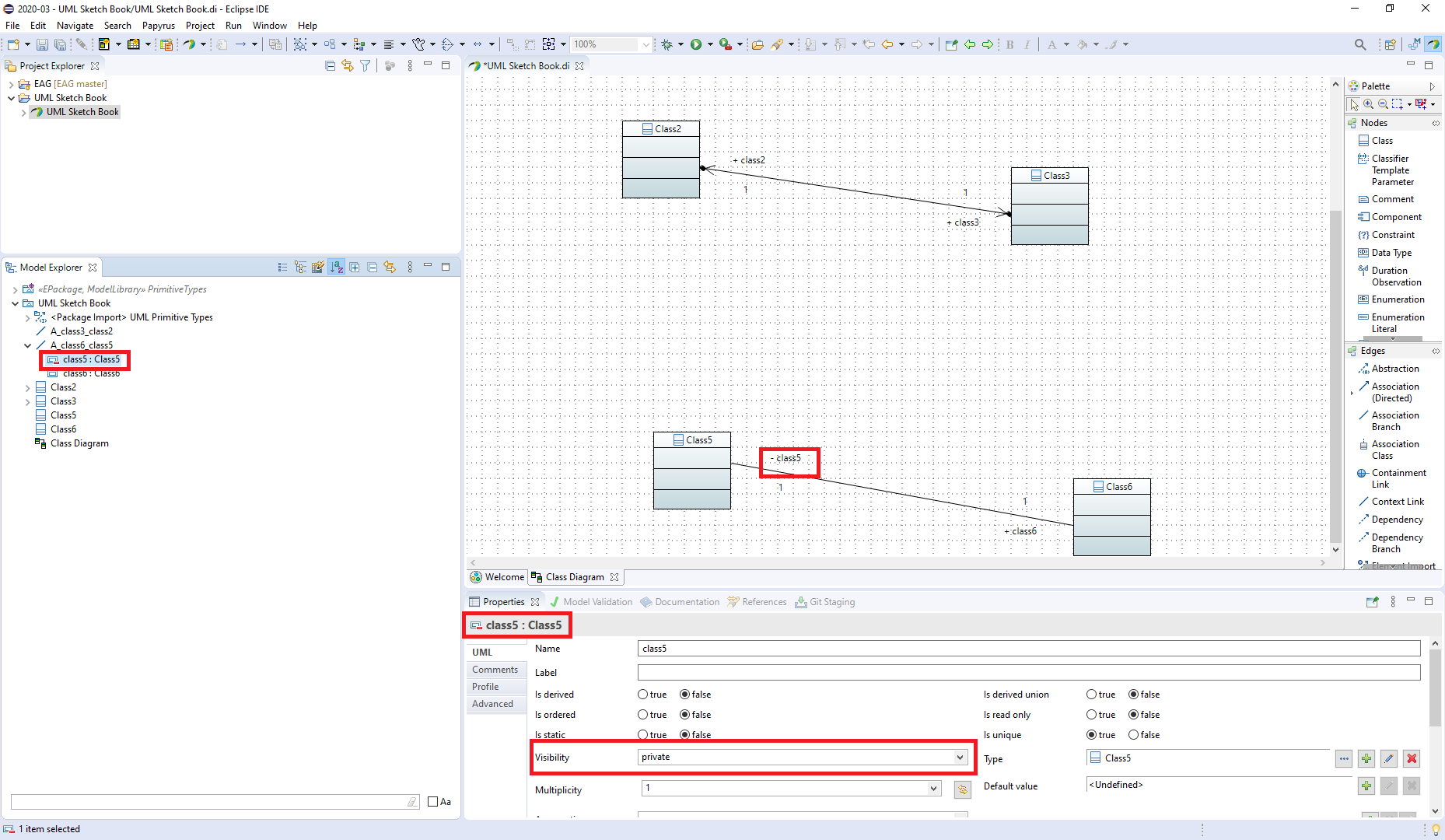
Task: Click the green Run launch icon
Action: [x=696, y=44]
